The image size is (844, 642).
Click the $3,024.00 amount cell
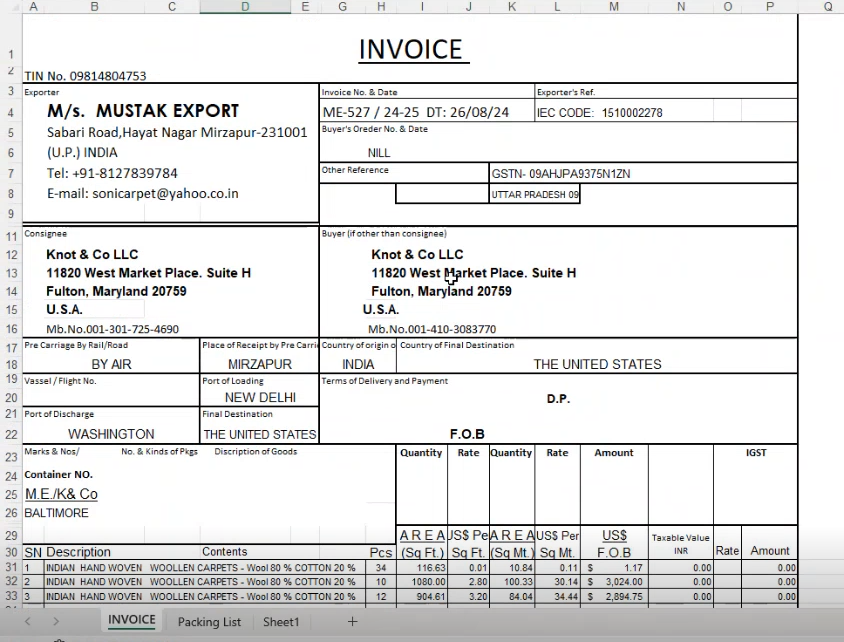(613, 581)
